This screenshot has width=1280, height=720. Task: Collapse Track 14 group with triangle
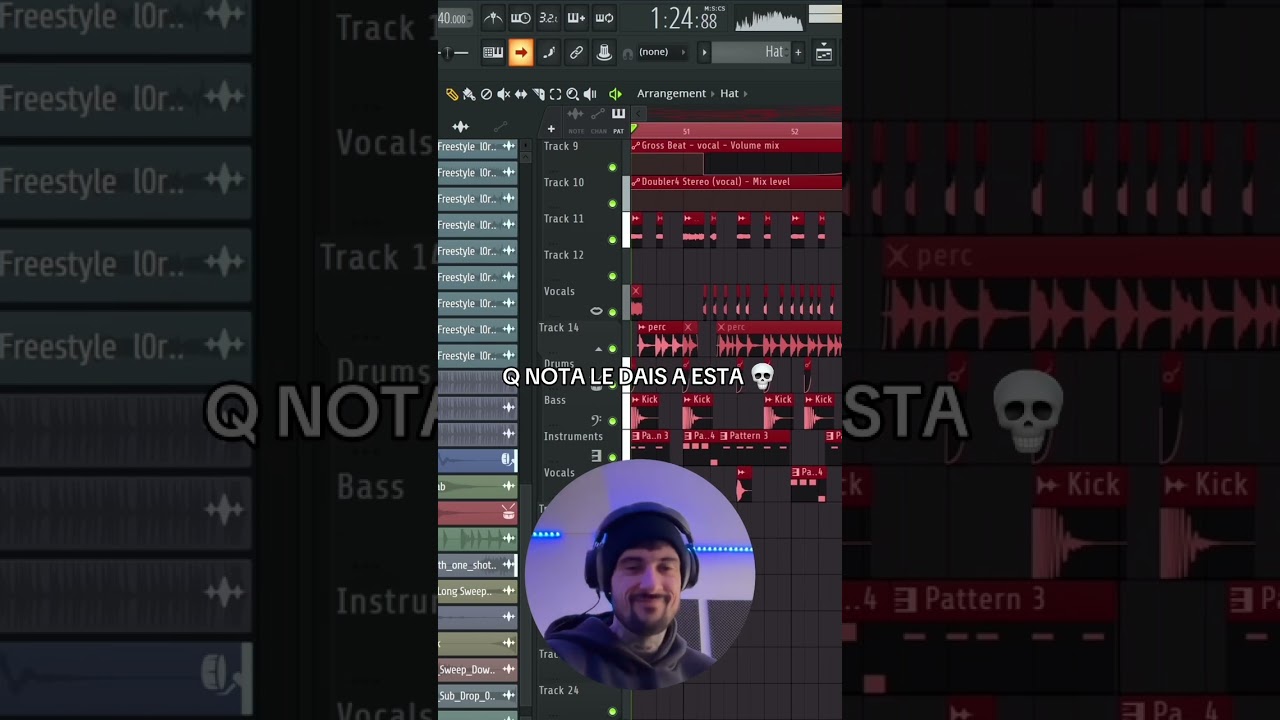click(x=599, y=349)
